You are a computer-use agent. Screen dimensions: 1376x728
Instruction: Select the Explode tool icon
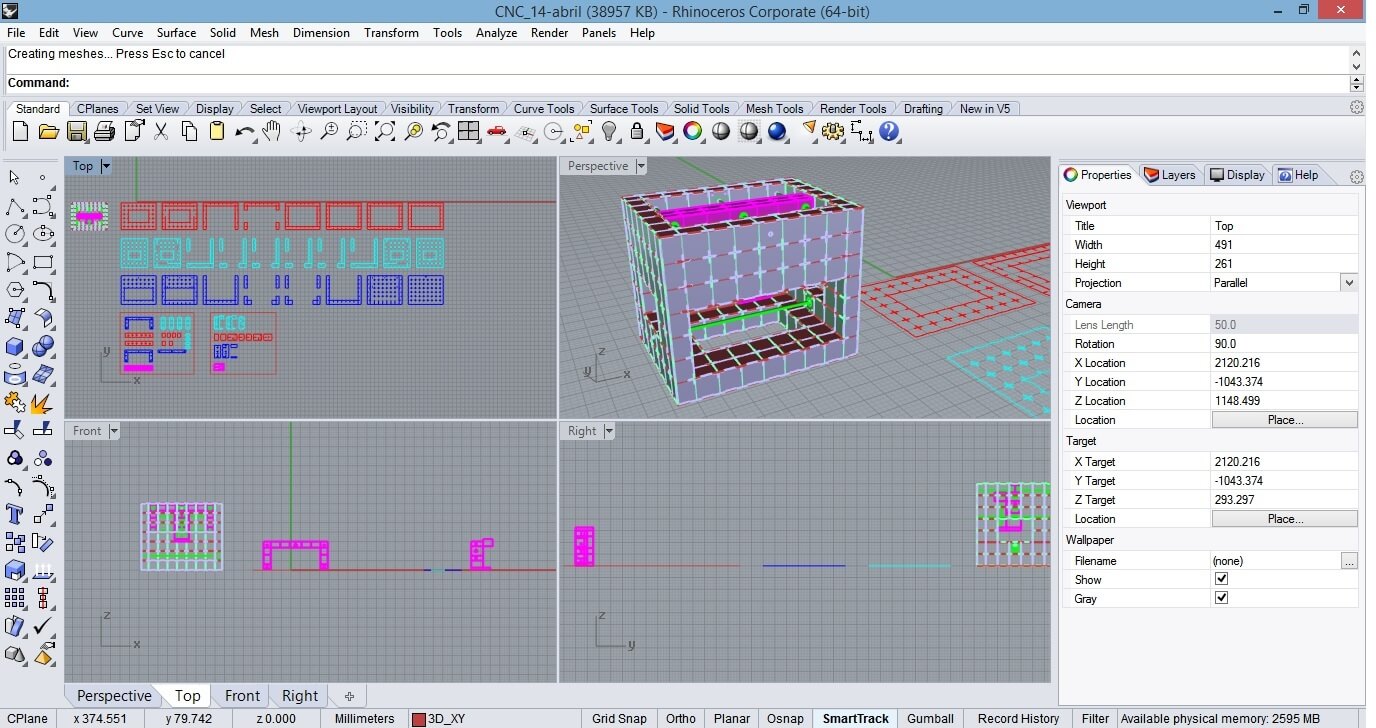click(43, 403)
